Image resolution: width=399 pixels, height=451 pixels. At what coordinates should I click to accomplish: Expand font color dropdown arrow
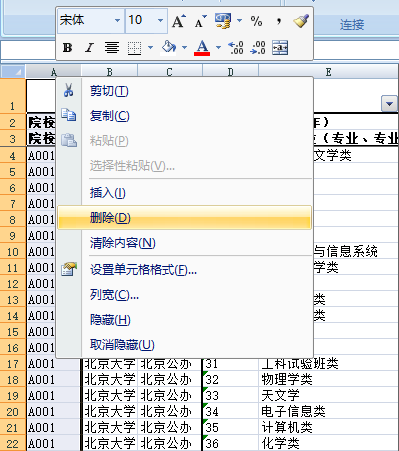[218, 48]
